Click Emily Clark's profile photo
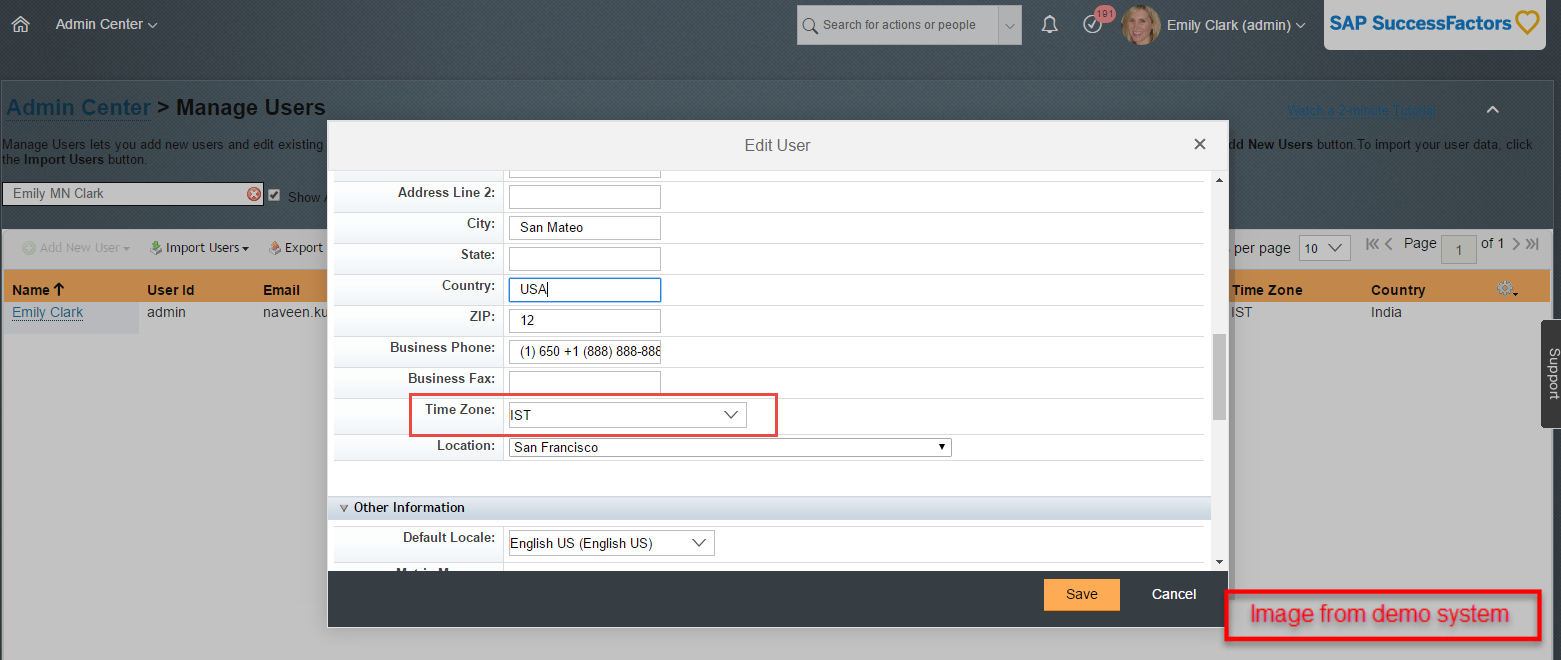The width and height of the screenshot is (1561, 660). tap(1141, 25)
